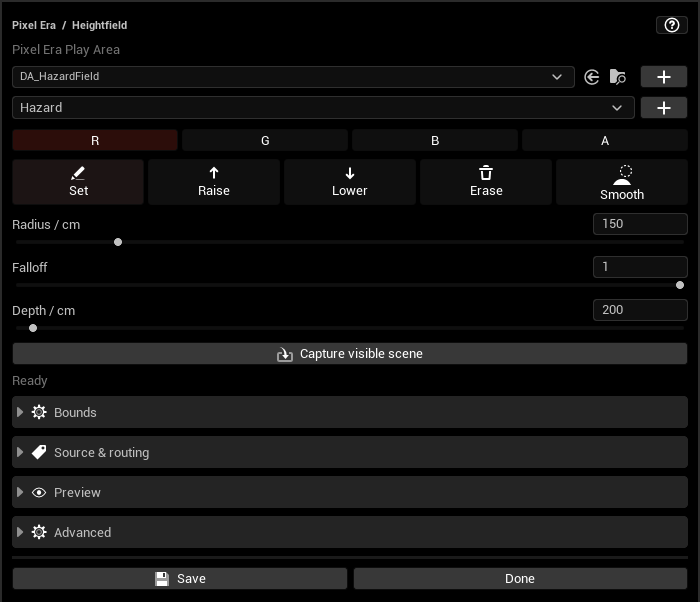This screenshot has width=700, height=602.
Task: Save the heightfield
Action: (179, 579)
